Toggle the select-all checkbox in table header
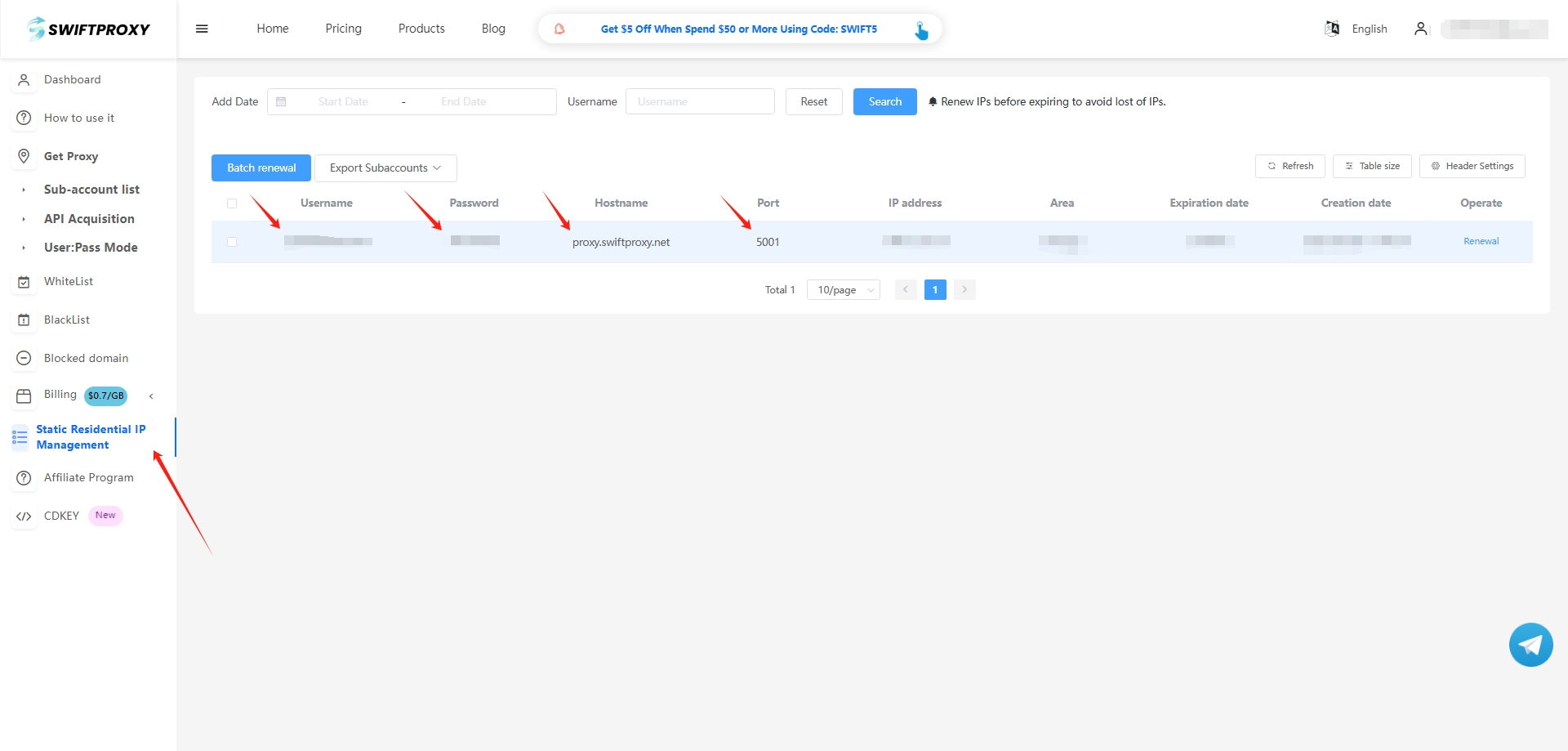Image resolution: width=1568 pixels, height=751 pixels. 232,203
